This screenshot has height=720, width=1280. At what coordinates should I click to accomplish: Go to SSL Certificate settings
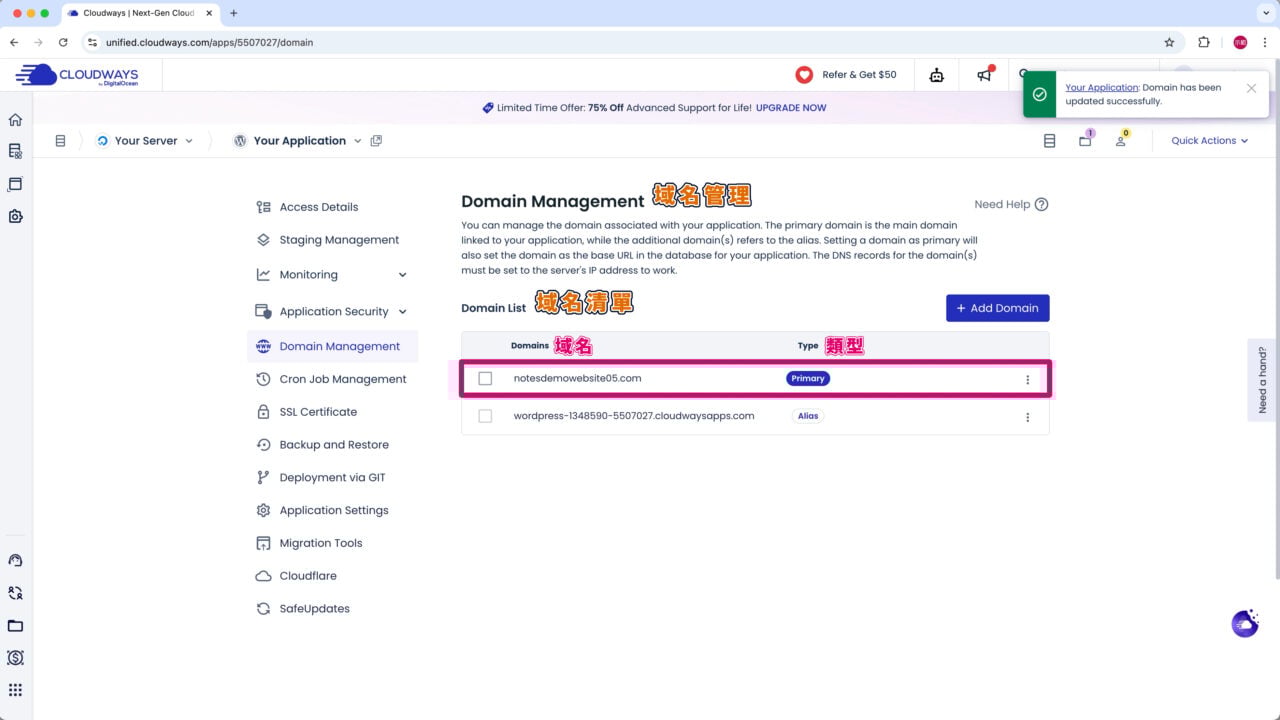(317, 412)
